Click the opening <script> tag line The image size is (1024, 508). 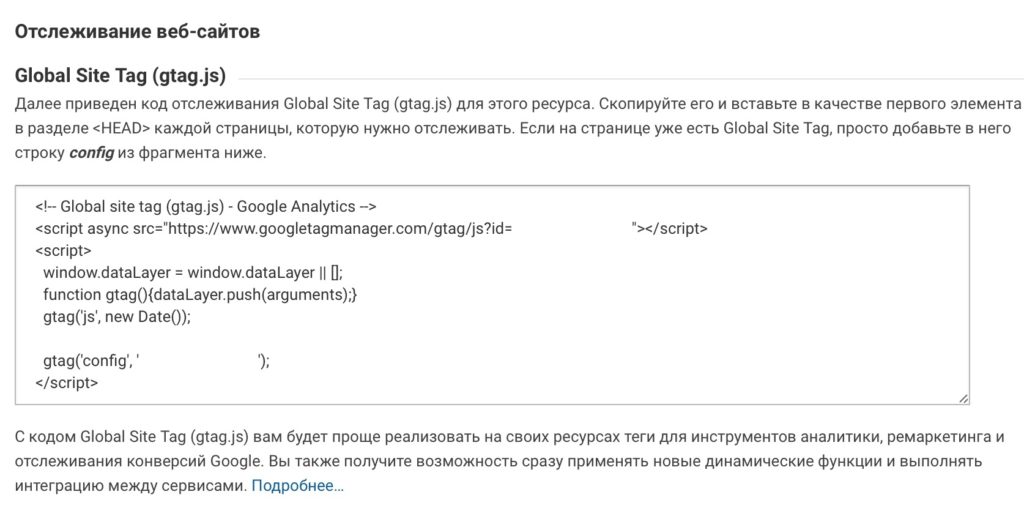click(x=63, y=251)
